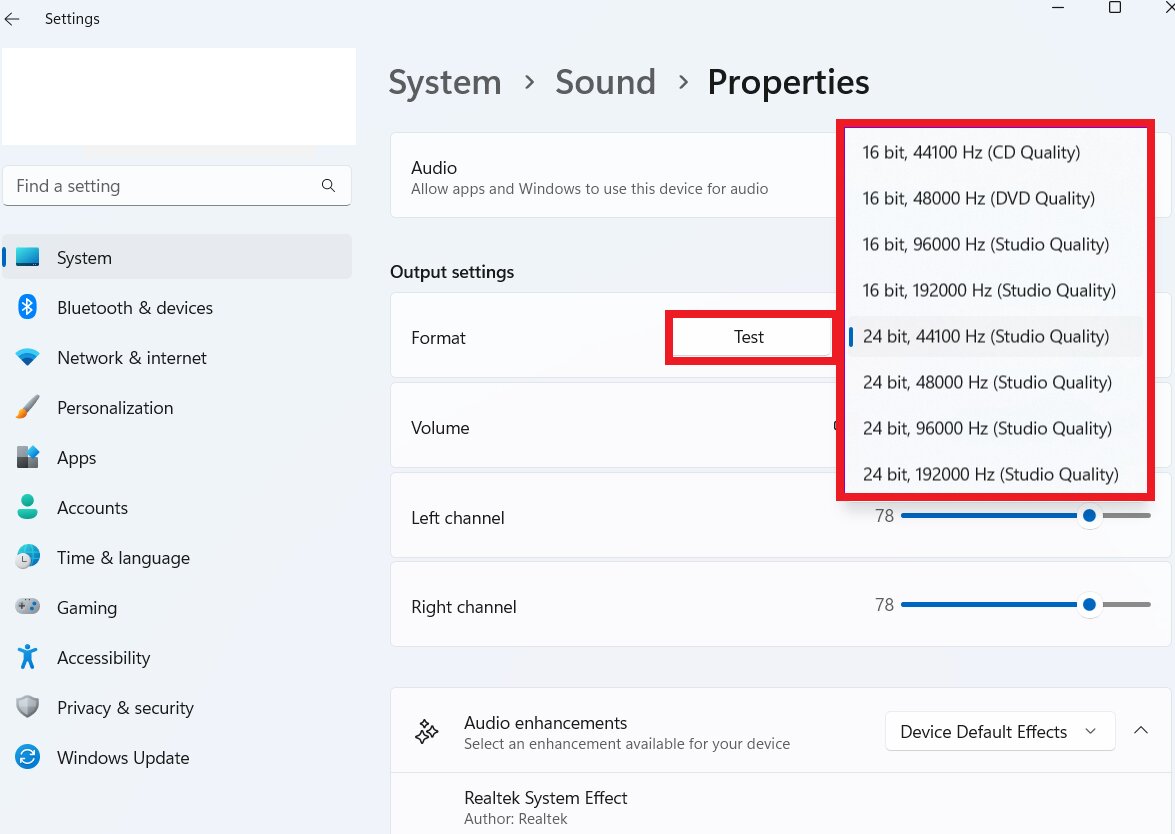Click the Apps sidebar icon
The image size is (1175, 834).
coord(27,457)
